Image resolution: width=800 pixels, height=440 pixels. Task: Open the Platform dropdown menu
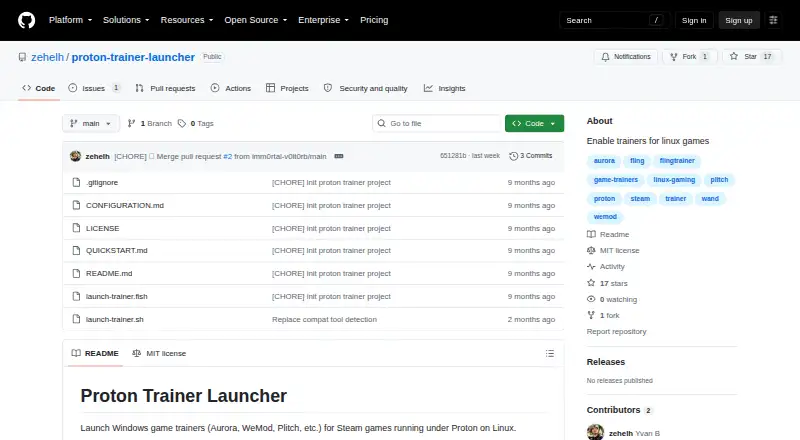click(70, 20)
